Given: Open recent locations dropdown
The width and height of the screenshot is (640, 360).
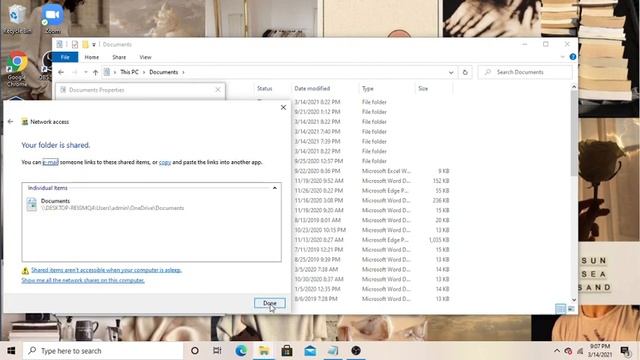Looking at the screenshot, I should pyautogui.click(x=86, y=72).
